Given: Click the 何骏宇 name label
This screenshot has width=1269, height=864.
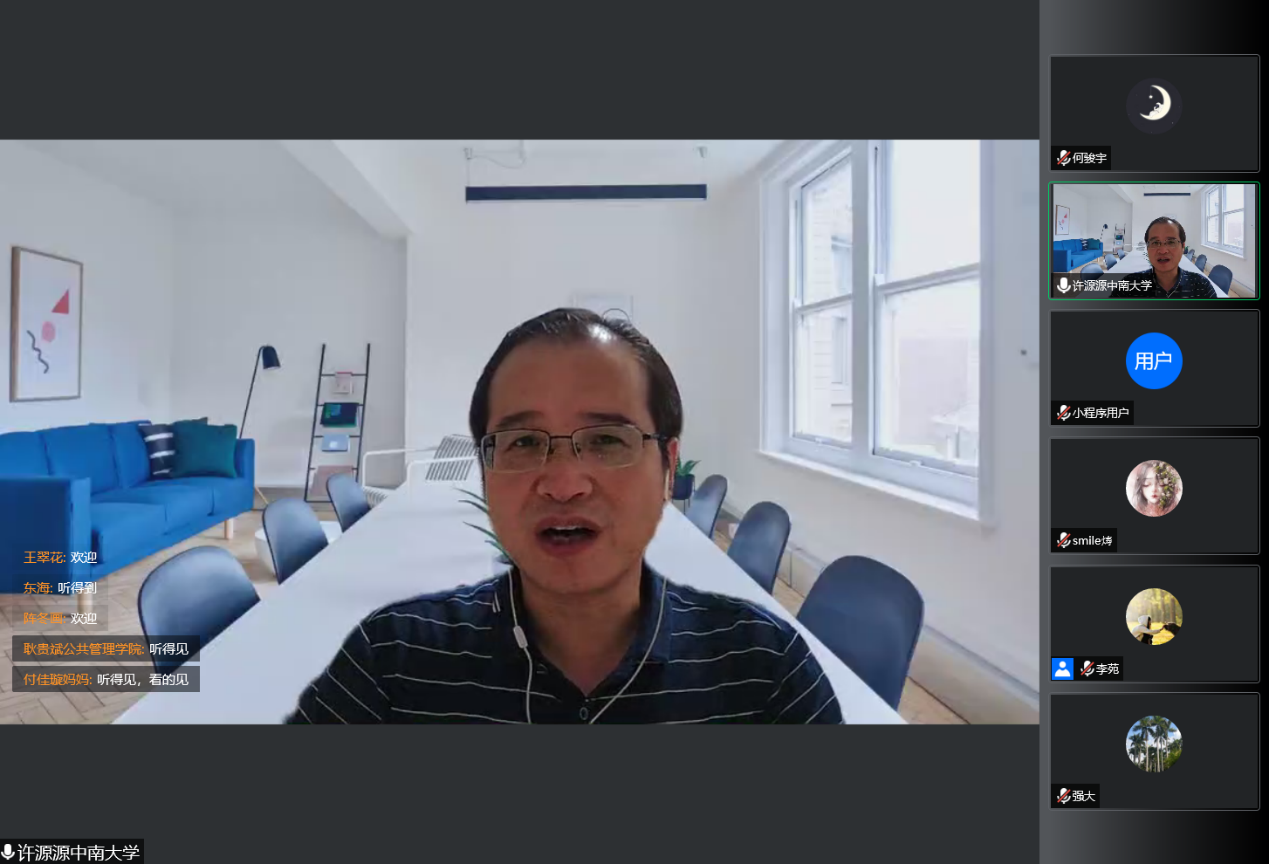Looking at the screenshot, I should click(x=1090, y=158).
